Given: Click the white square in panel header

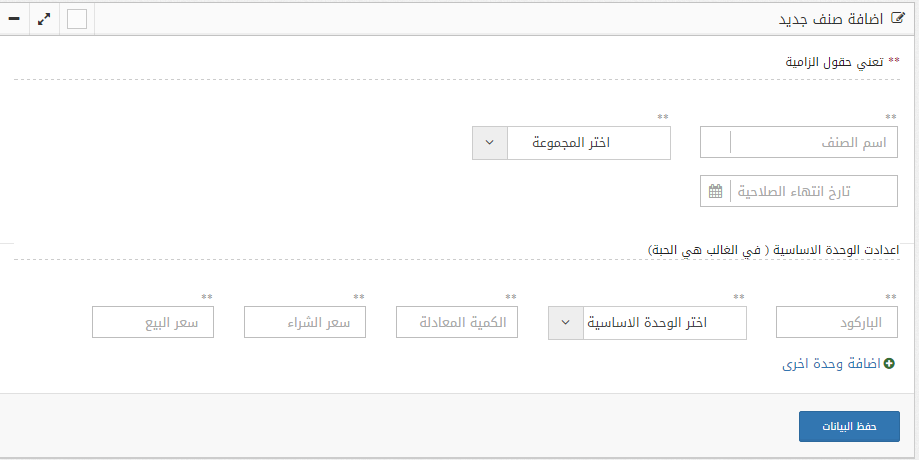Looking at the screenshot, I should coord(77,19).
